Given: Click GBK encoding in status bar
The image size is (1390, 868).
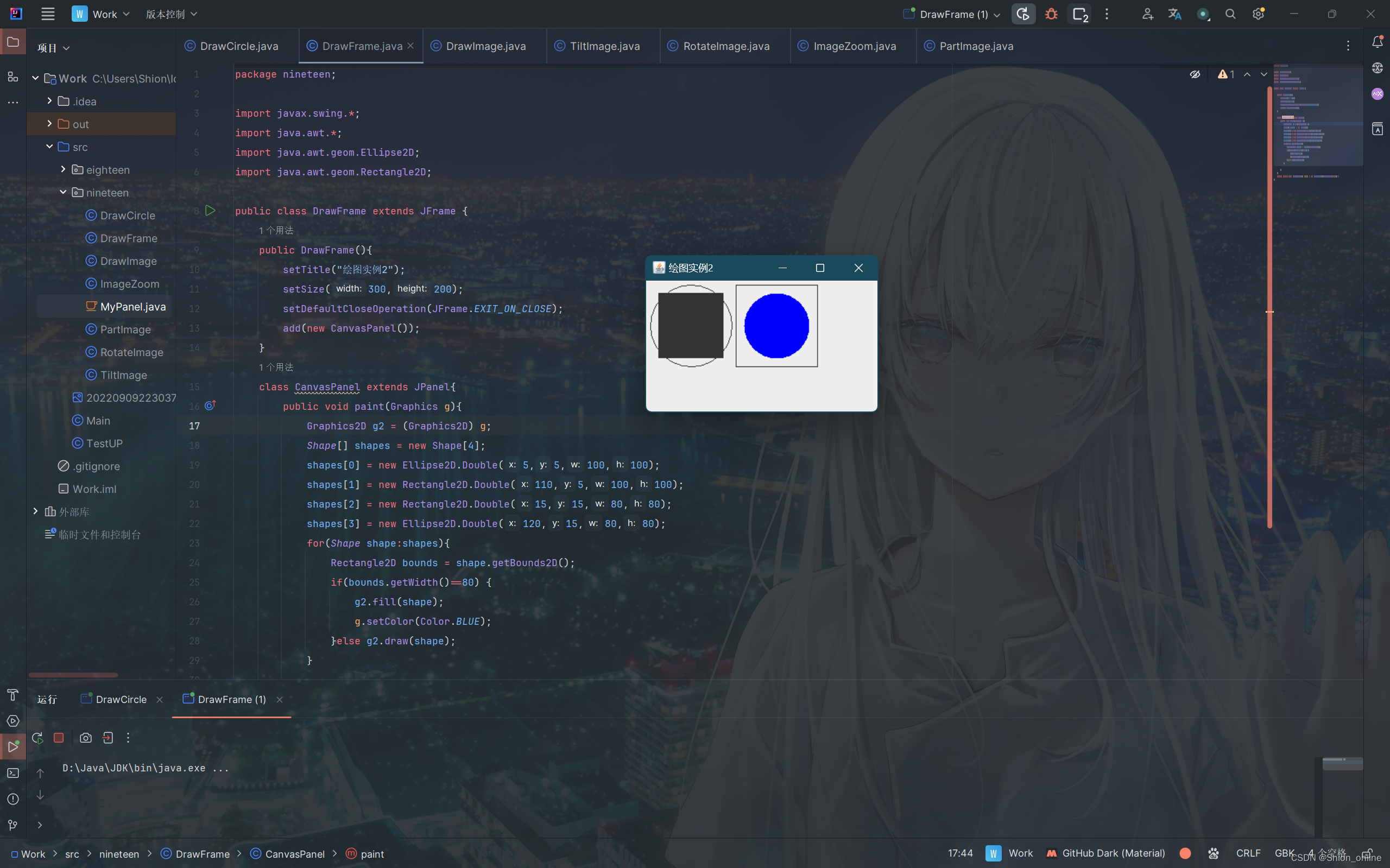Looking at the screenshot, I should (1284, 853).
